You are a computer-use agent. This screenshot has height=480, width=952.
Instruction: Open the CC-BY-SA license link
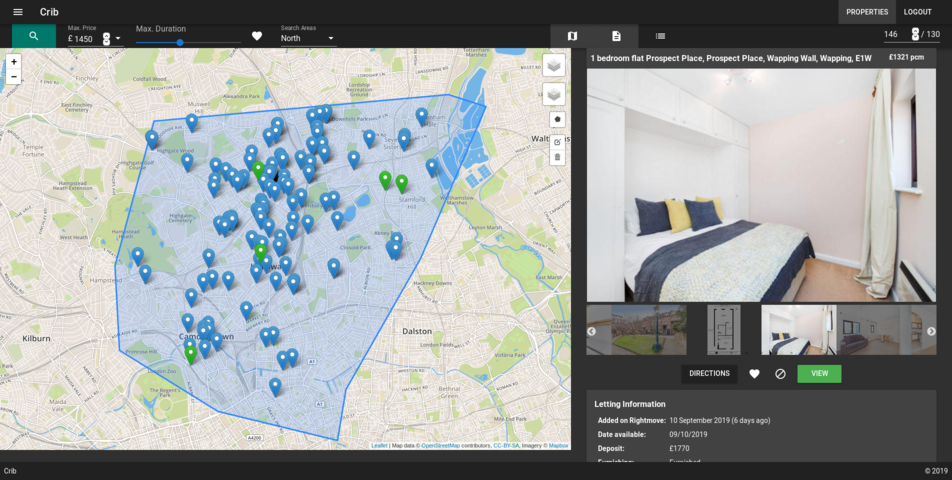click(506, 445)
